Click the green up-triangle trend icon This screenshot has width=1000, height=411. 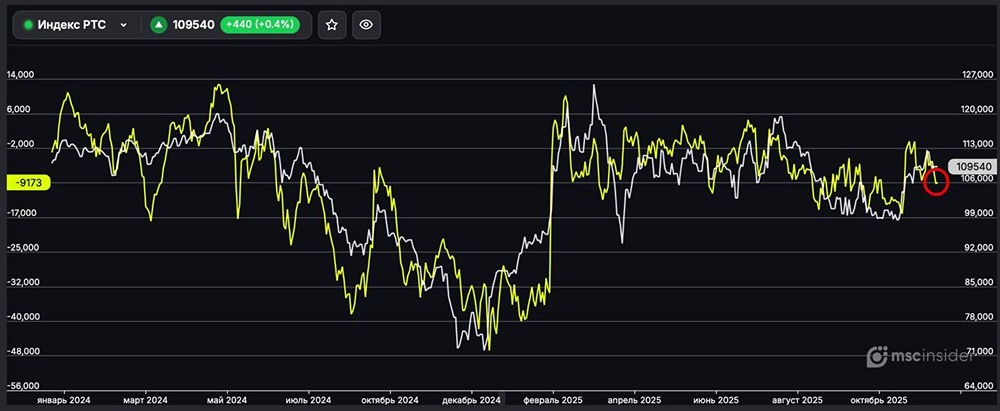coord(158,25)
